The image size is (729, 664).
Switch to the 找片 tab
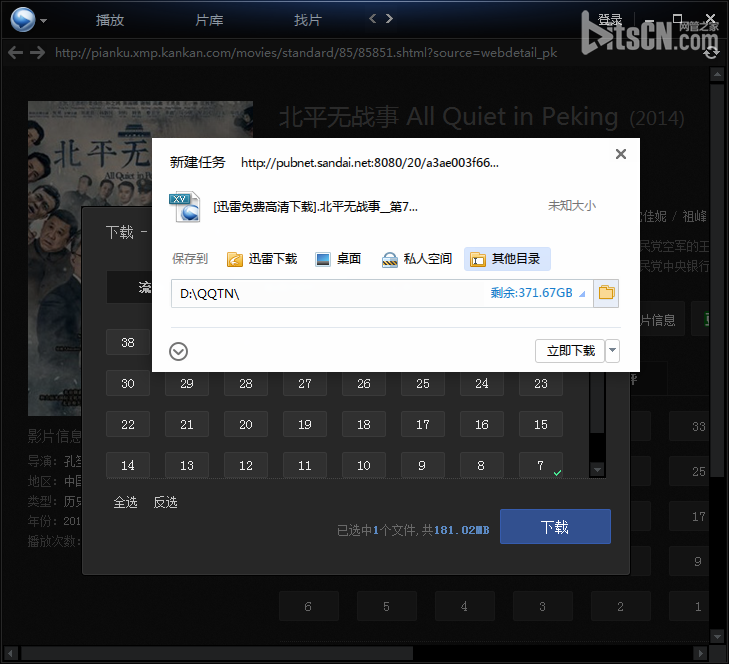click(308, 20)
